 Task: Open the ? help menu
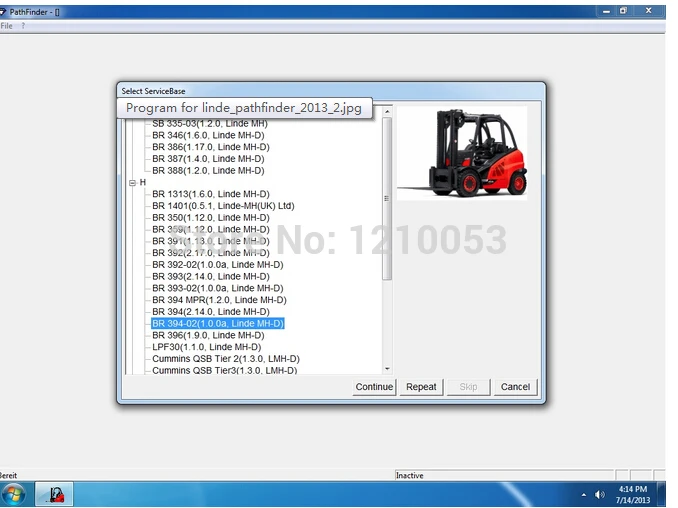coord(23,26)
